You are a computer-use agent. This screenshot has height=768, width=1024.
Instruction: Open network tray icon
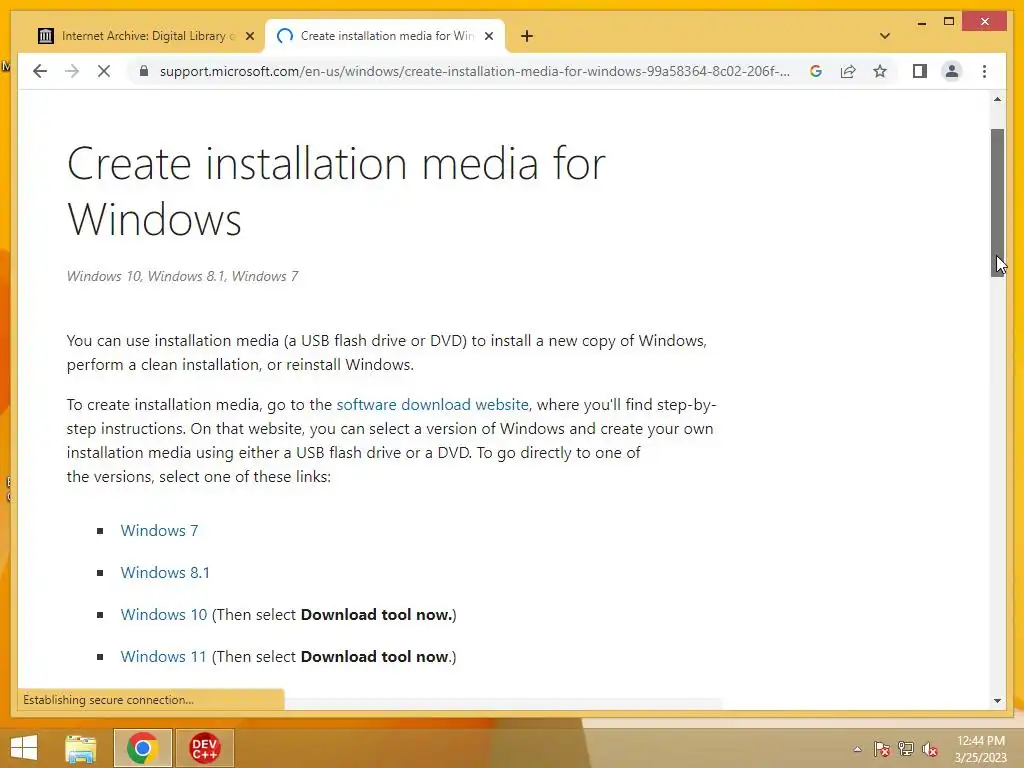tap(906, 749)
